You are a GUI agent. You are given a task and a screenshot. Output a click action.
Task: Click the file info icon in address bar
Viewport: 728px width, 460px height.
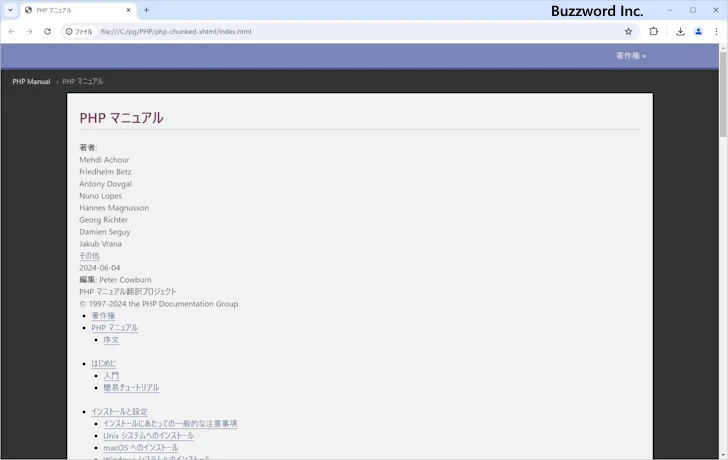[80, 32]
